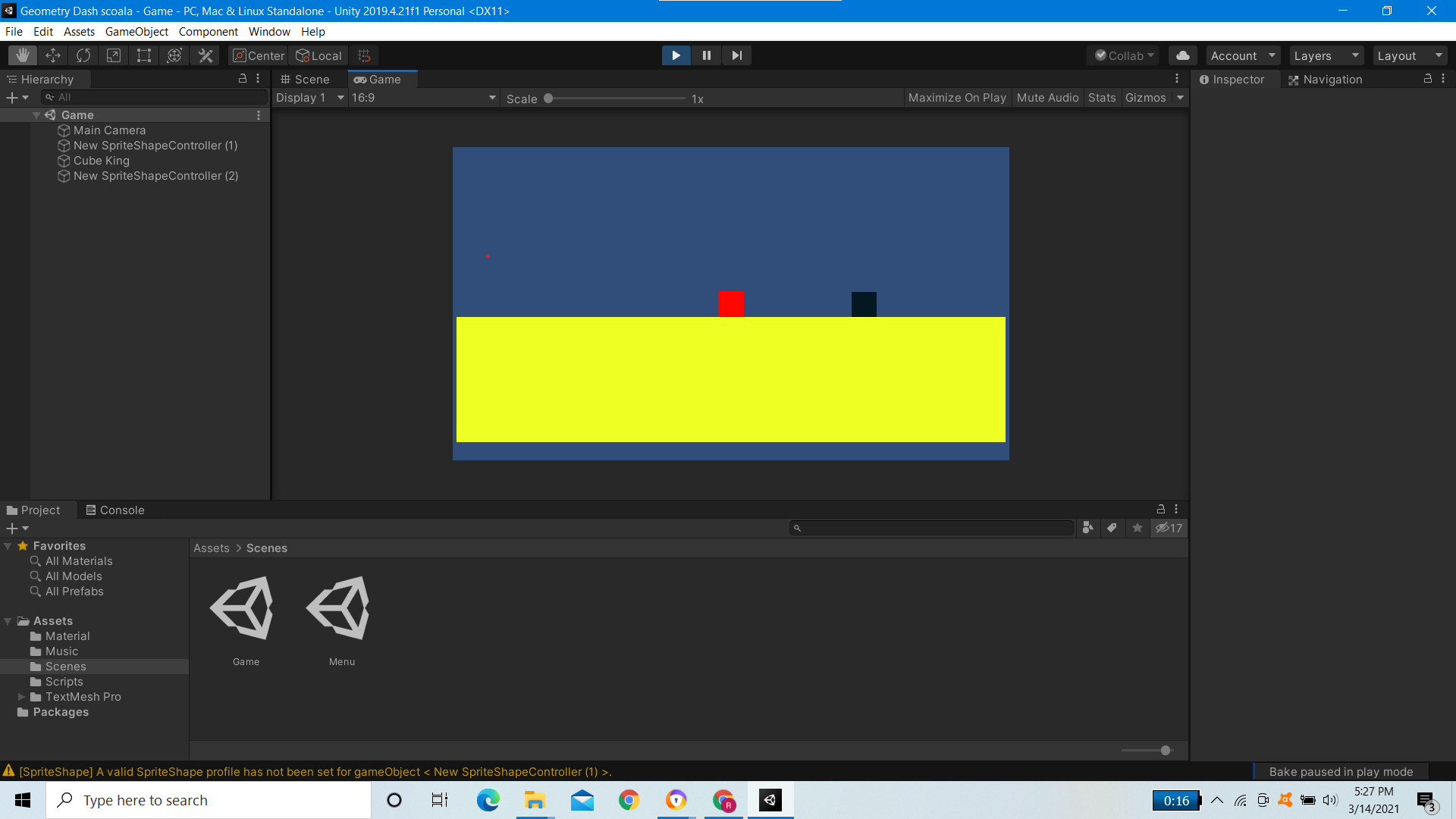Toggle pivot Center mode
Viewport: 1456px width, 819px height.
(x=259, y=55)
